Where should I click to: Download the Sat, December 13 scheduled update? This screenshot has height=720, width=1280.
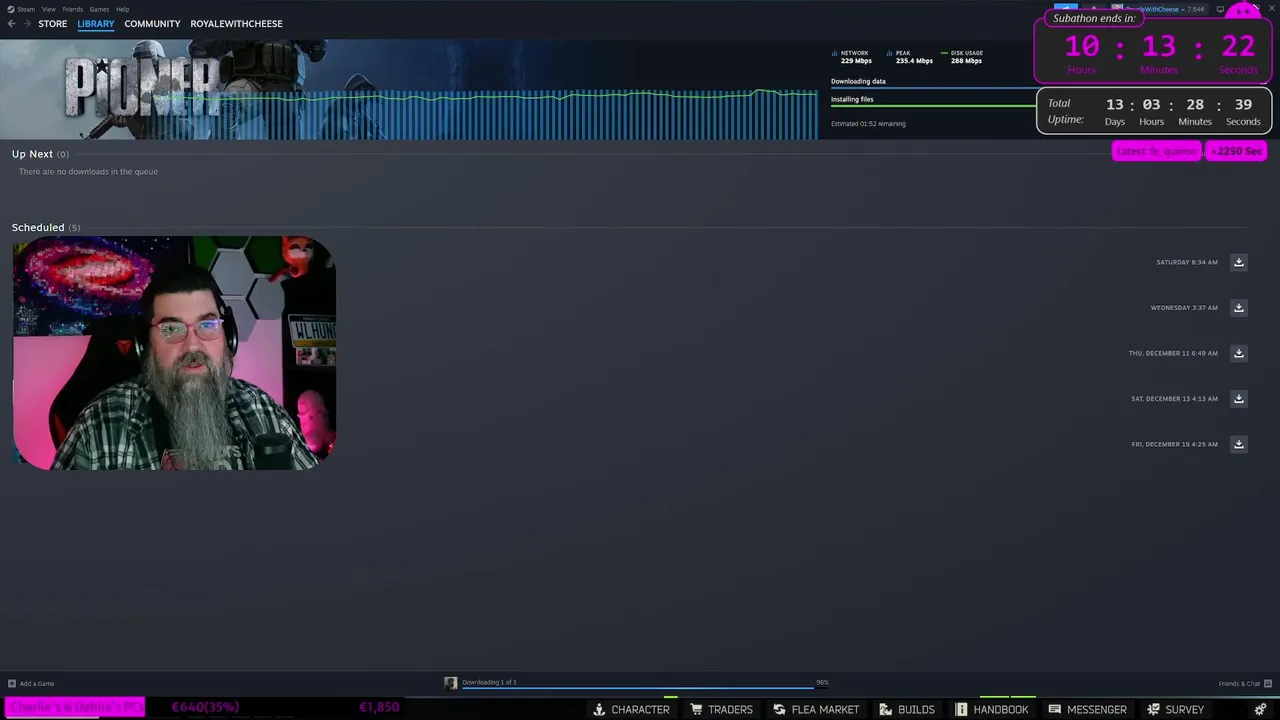[1238, 399]
